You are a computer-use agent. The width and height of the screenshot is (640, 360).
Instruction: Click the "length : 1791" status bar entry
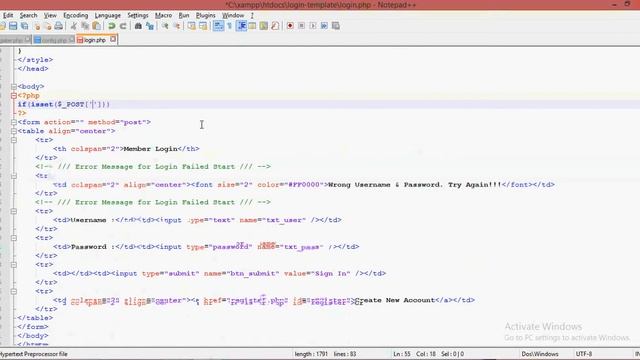(311, 354)
